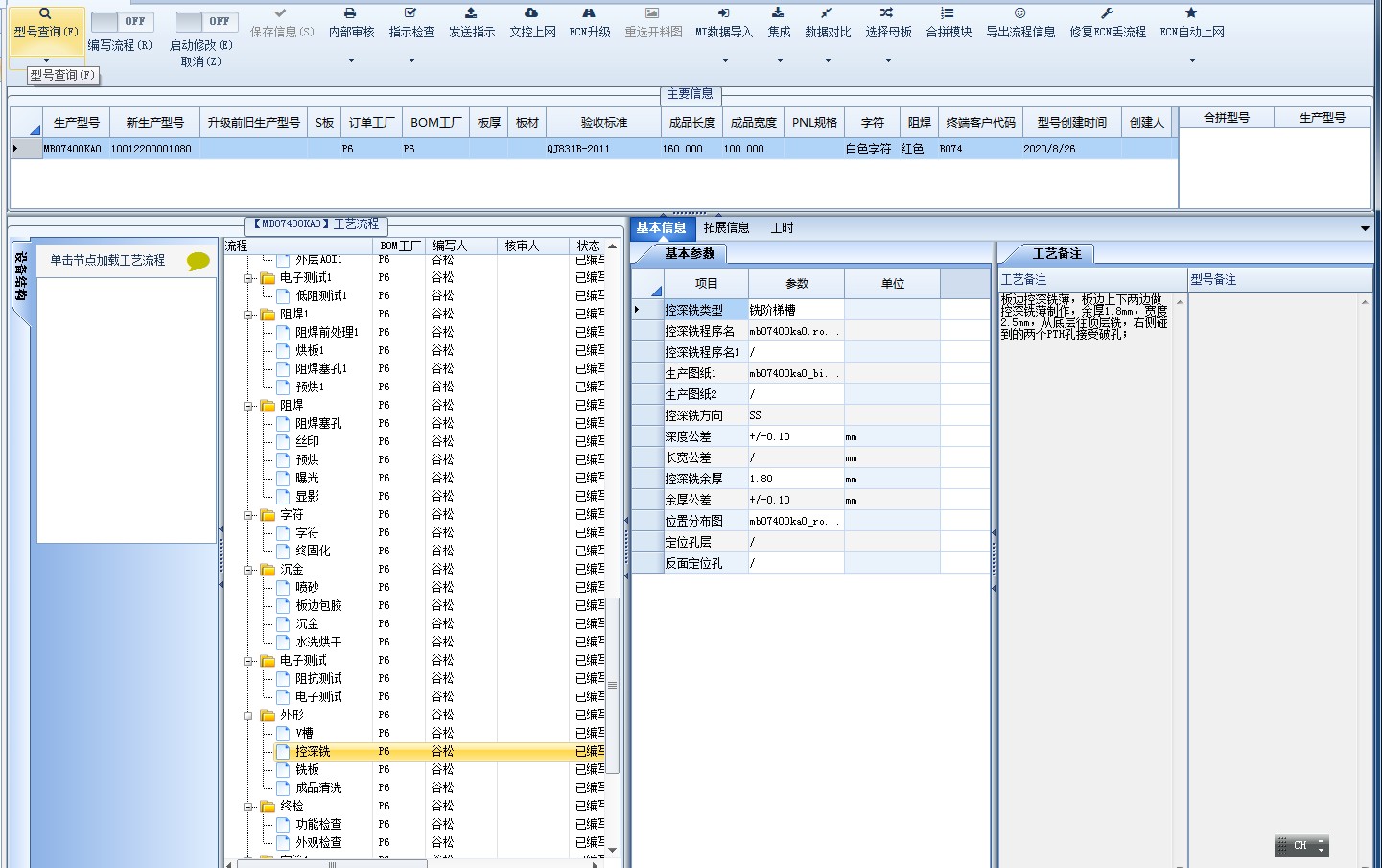Viewport: 1382px width, 868px height.
Task: Click the 合拼型号 column header
Action: (1226, 118)
